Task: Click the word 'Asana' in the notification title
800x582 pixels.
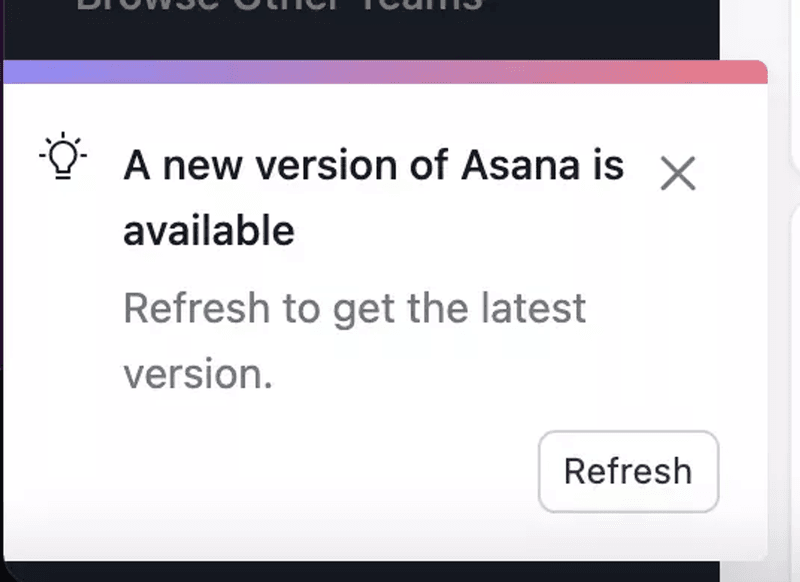Action: (x=515, y=165)
